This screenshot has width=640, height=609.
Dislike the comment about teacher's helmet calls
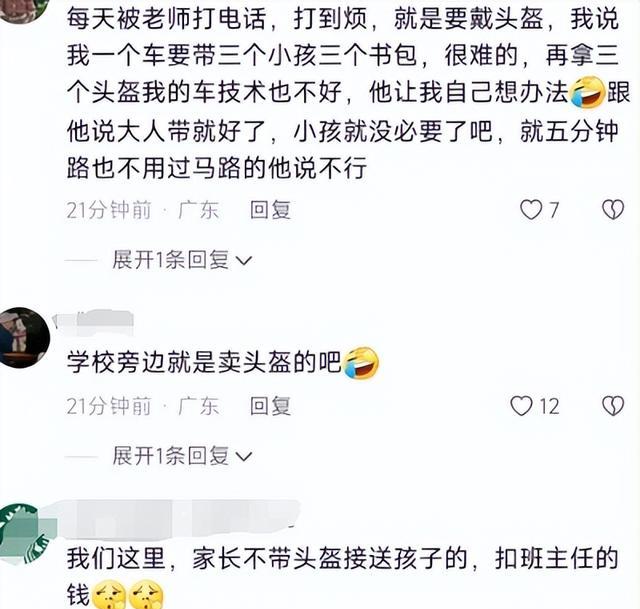(613, 210)
